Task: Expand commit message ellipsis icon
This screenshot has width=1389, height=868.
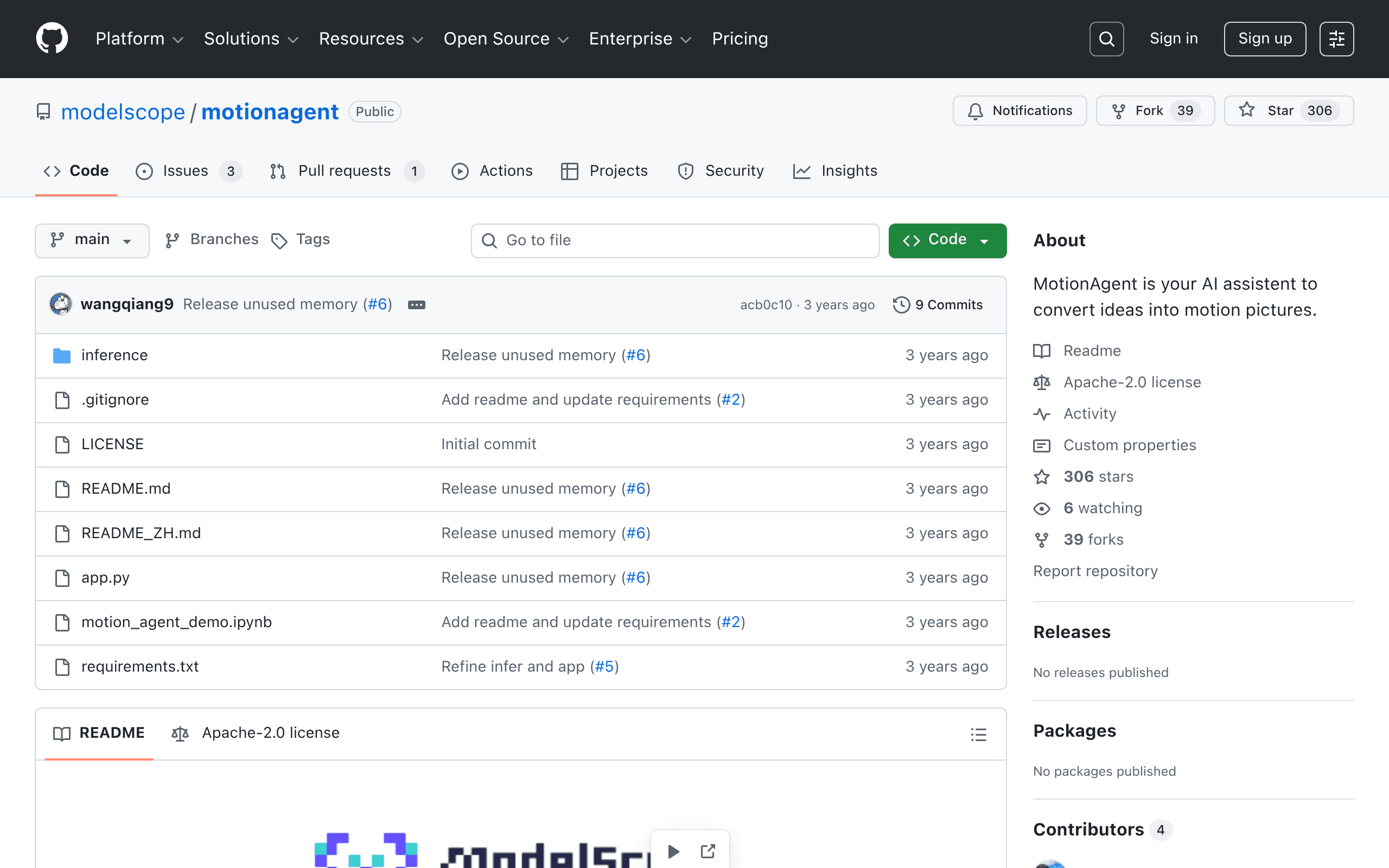Action: pos(417,305)
